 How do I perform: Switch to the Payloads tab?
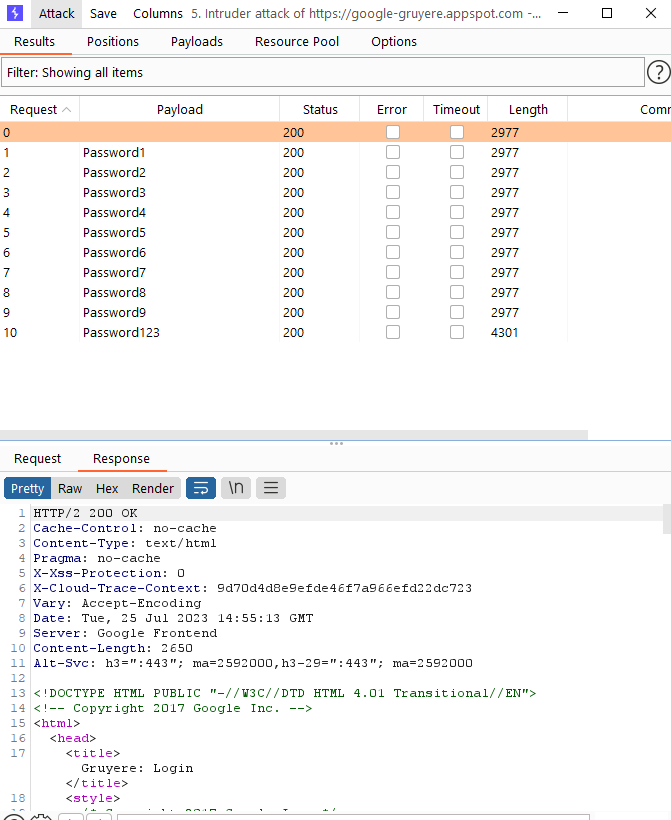point(197,41)
